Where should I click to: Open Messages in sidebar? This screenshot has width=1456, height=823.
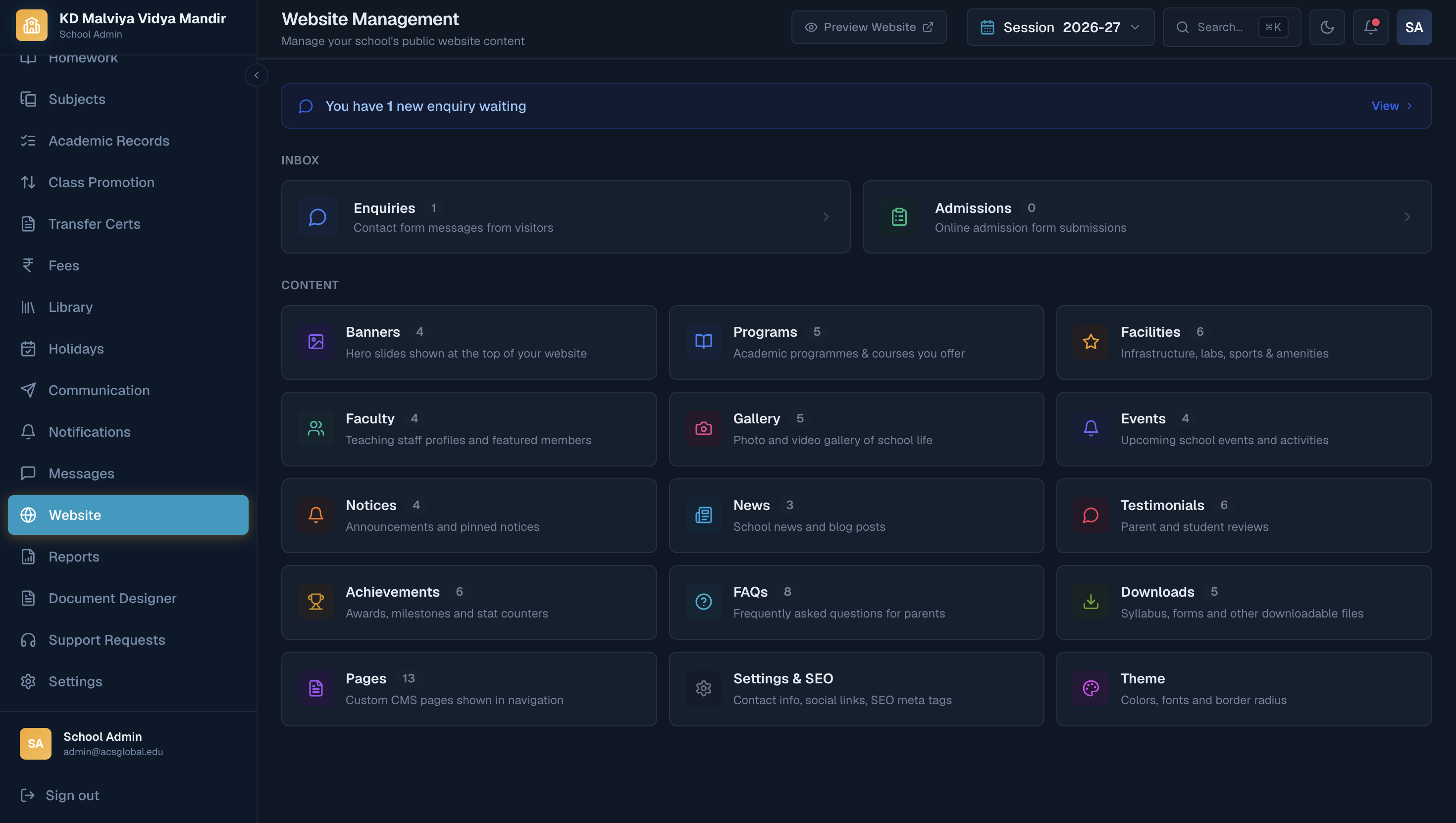click(128, 474)
